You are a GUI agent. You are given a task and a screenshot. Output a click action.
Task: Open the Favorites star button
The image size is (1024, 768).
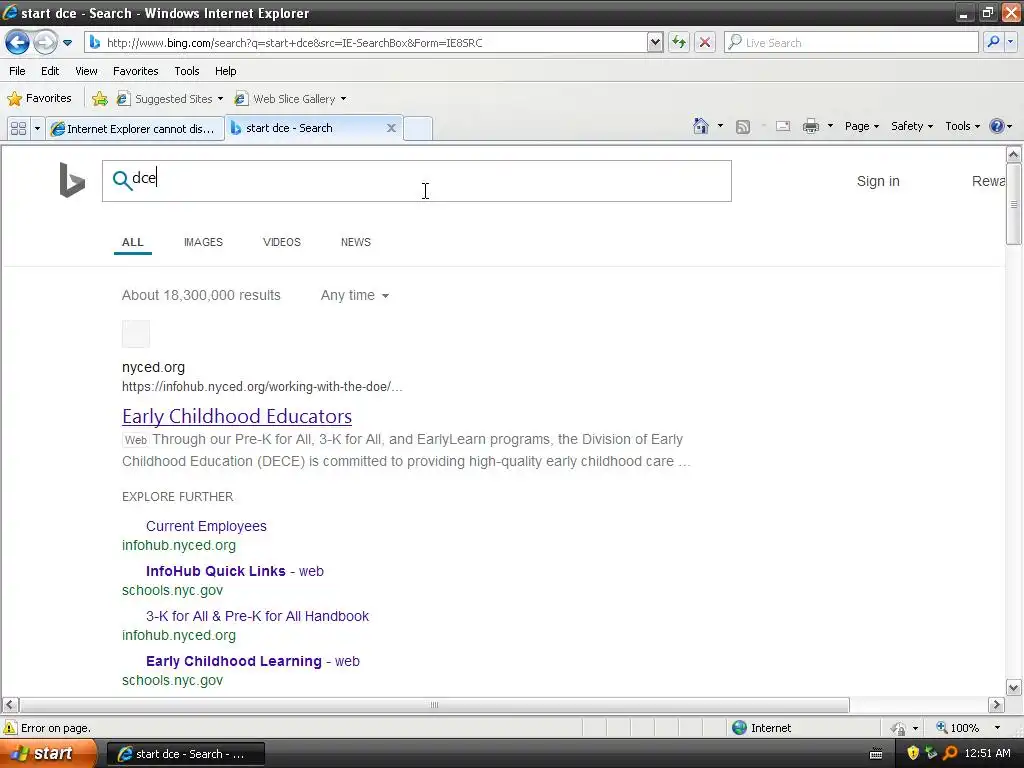(39, 99)
